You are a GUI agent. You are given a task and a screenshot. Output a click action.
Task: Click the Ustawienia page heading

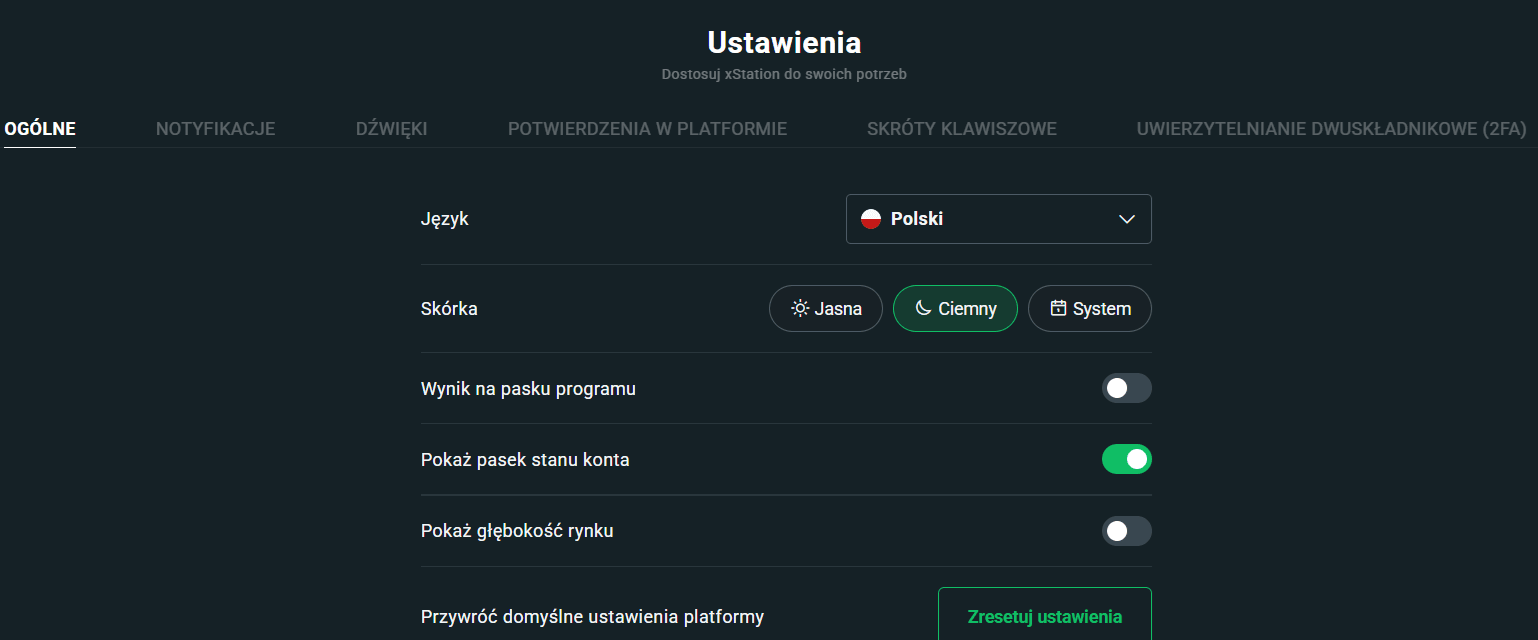tap(784, 42)
